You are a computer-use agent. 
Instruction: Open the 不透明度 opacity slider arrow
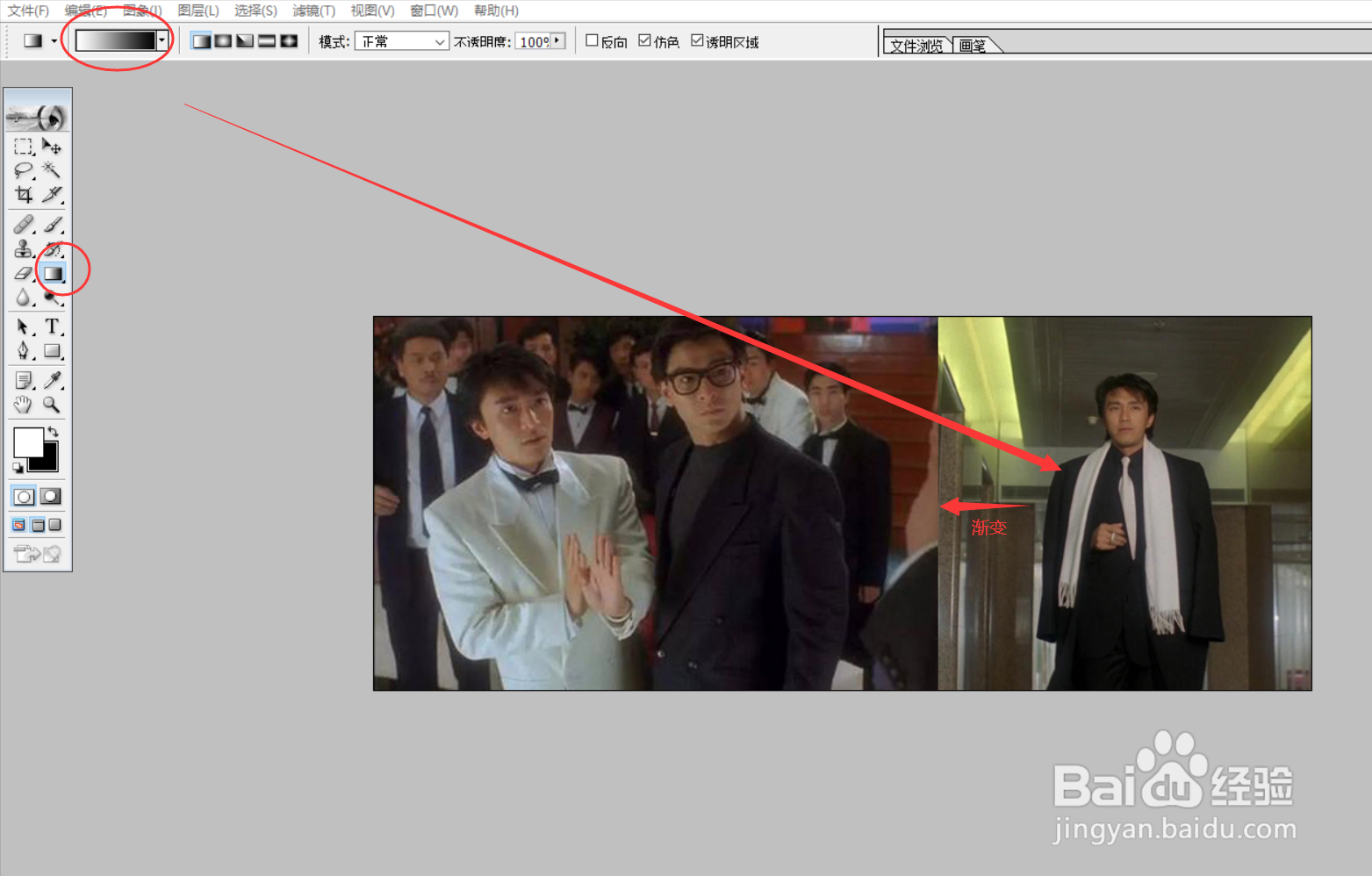557,41
